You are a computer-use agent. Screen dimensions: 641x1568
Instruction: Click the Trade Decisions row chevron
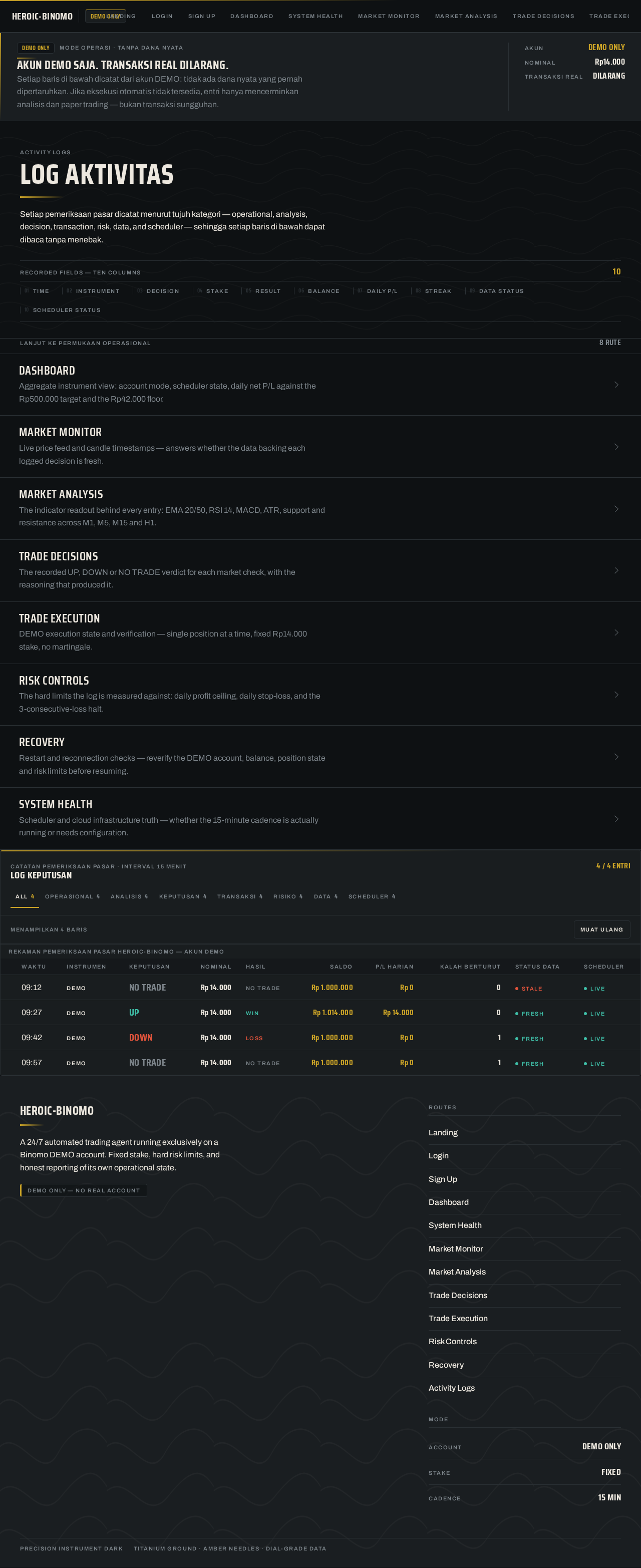pyautogui.click(x=616, y=570)
